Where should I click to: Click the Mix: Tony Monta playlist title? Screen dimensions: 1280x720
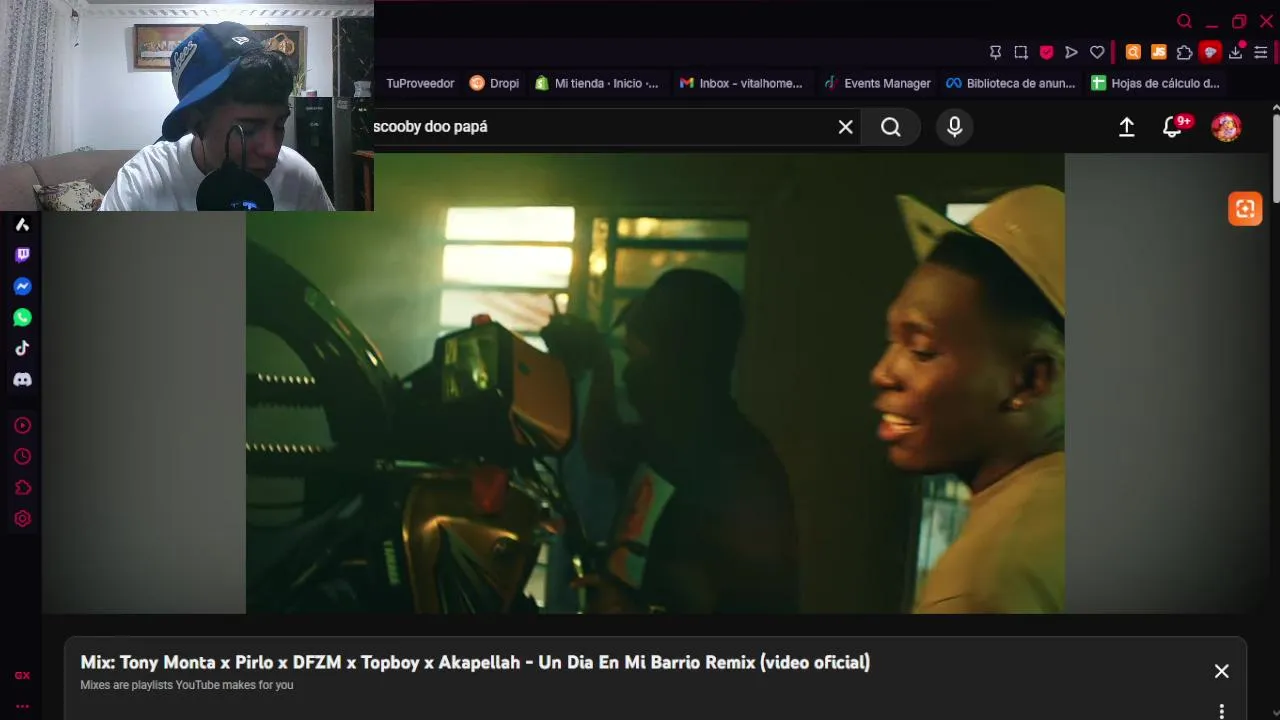click(x=475, y=662)
